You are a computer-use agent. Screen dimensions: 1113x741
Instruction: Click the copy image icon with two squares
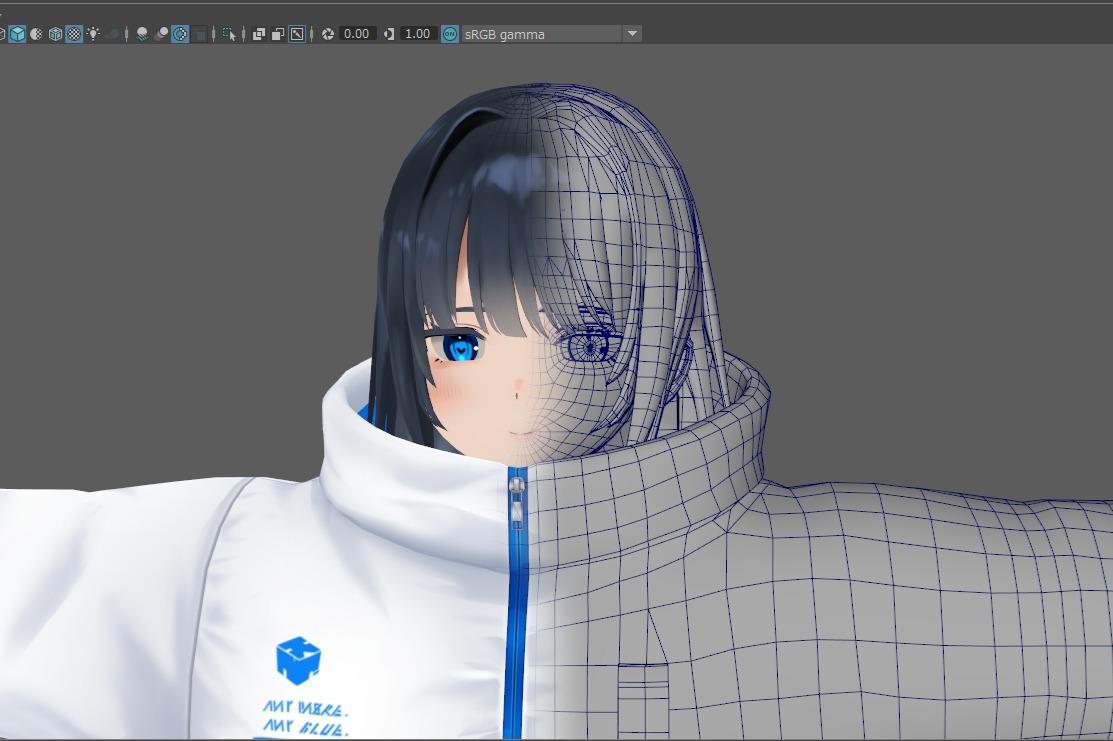click(x=257, y=33)
